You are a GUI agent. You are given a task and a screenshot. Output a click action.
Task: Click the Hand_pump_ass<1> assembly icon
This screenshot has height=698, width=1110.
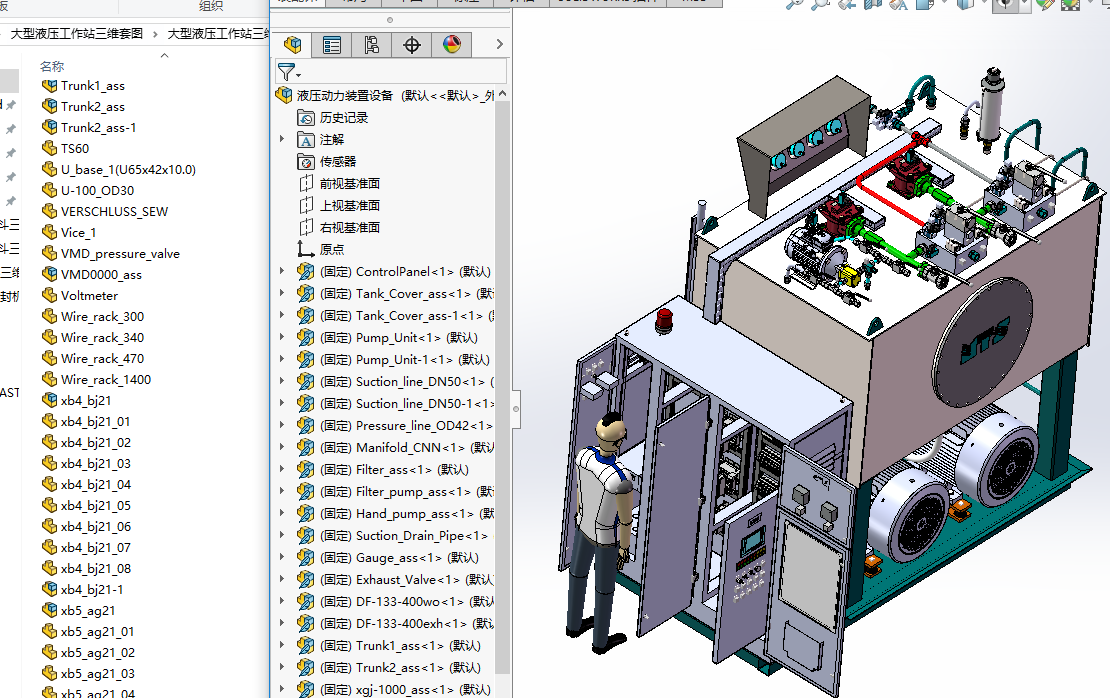pyautogui.click(x=306, y=513)
